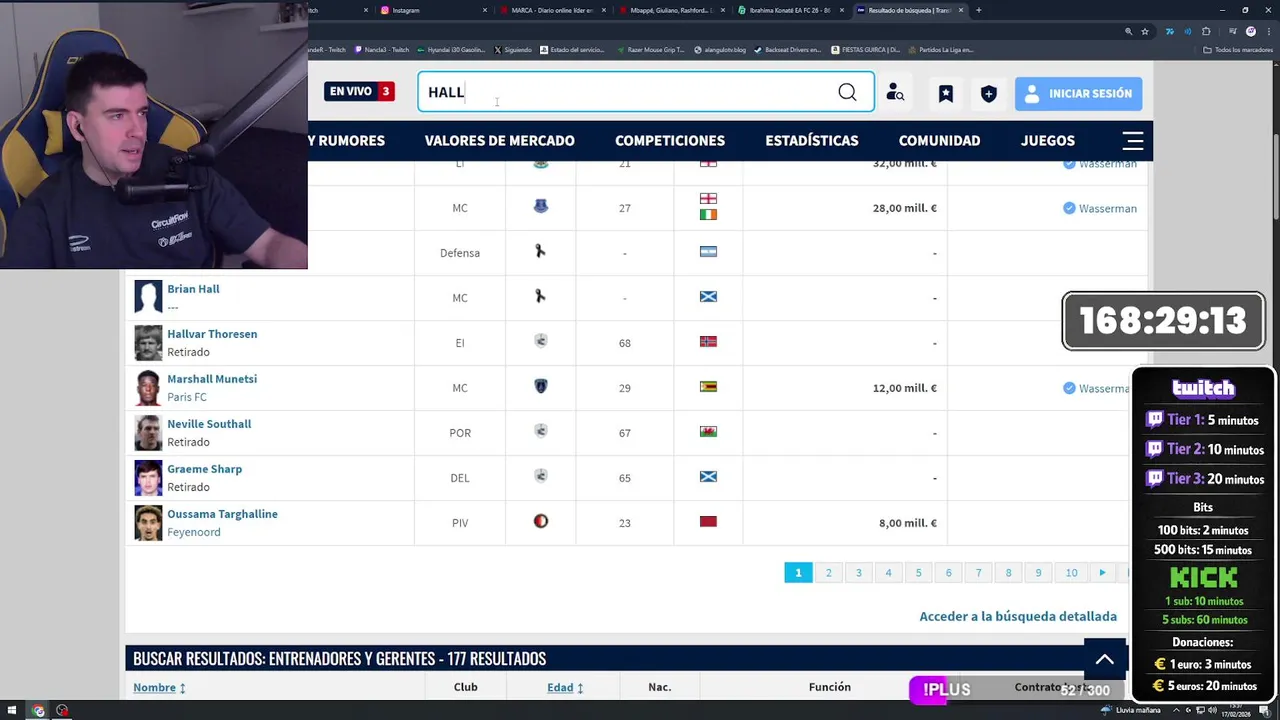Open the Y Rumores menu
Image resolution: width=1280 pixels, height=720 pixels.
(346, 140)
